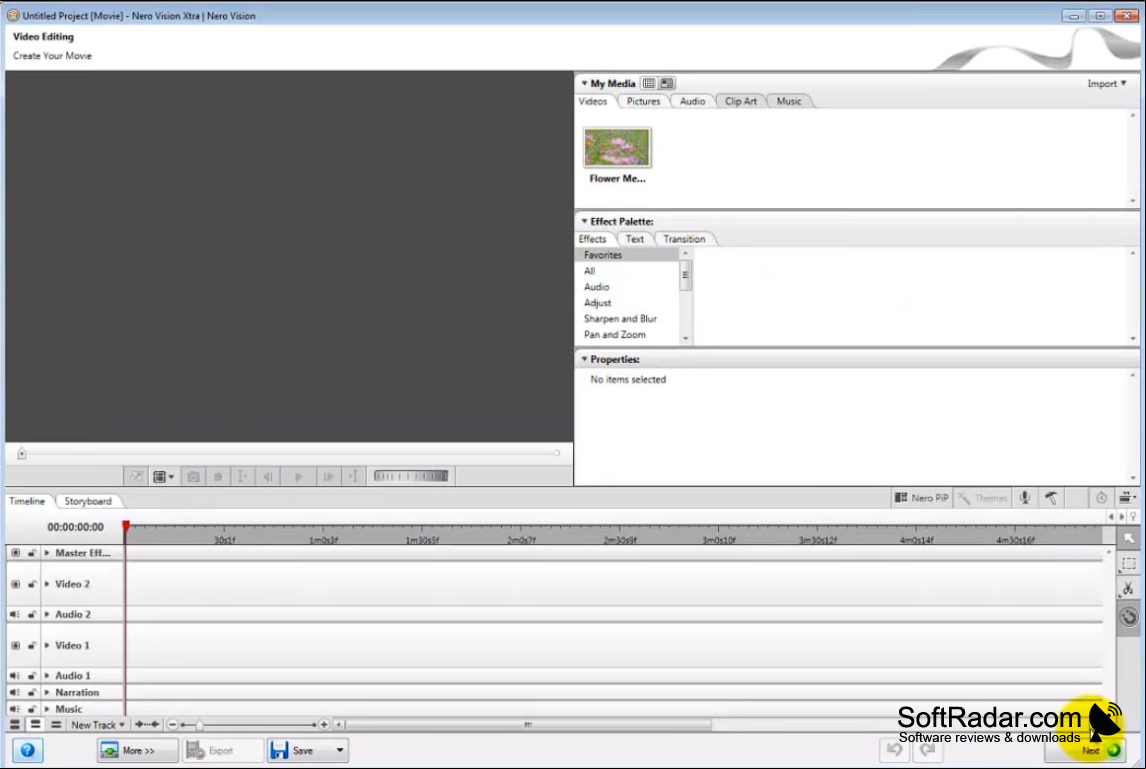Screen dimensions: 1146x769
Task: Click the clock duration icon above timeline
Action: coord(1101,498)
